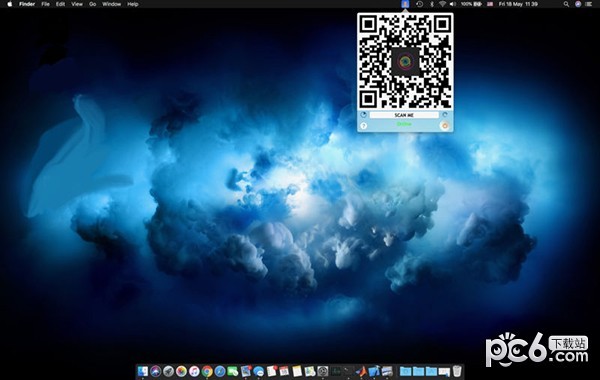Open Launchpad rocket icon in Dock
The width and height of the screenshot is (600, 380).
click(168, 371)
